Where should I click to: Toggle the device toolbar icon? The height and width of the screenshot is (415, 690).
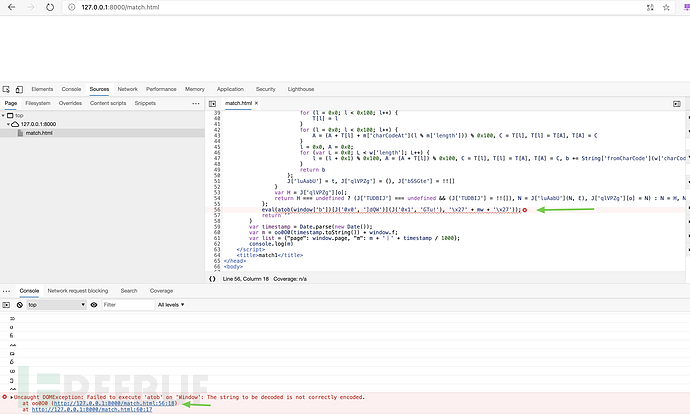pos(20,89)
